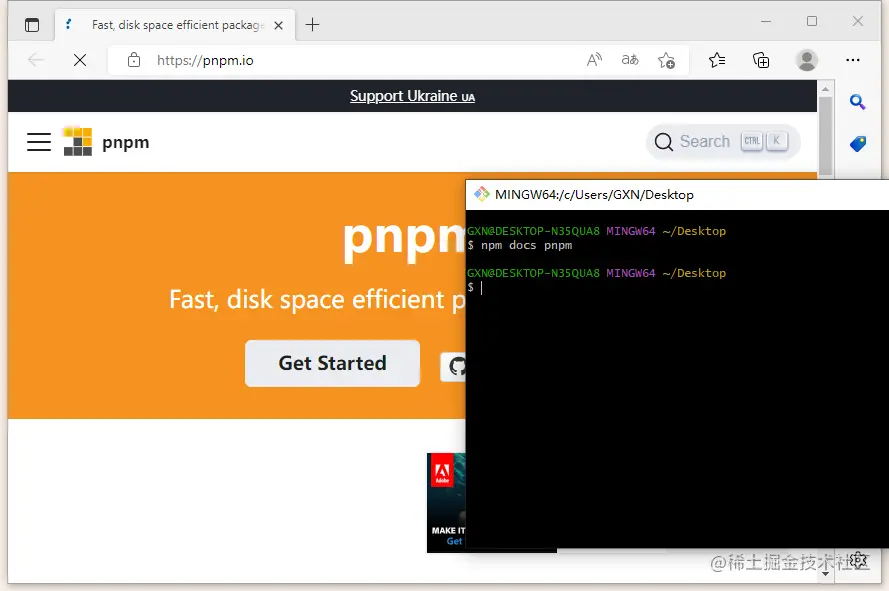The image size is (889, 591).
Task: Open the browser profile avatar
Action: click(x=806, y=60)
